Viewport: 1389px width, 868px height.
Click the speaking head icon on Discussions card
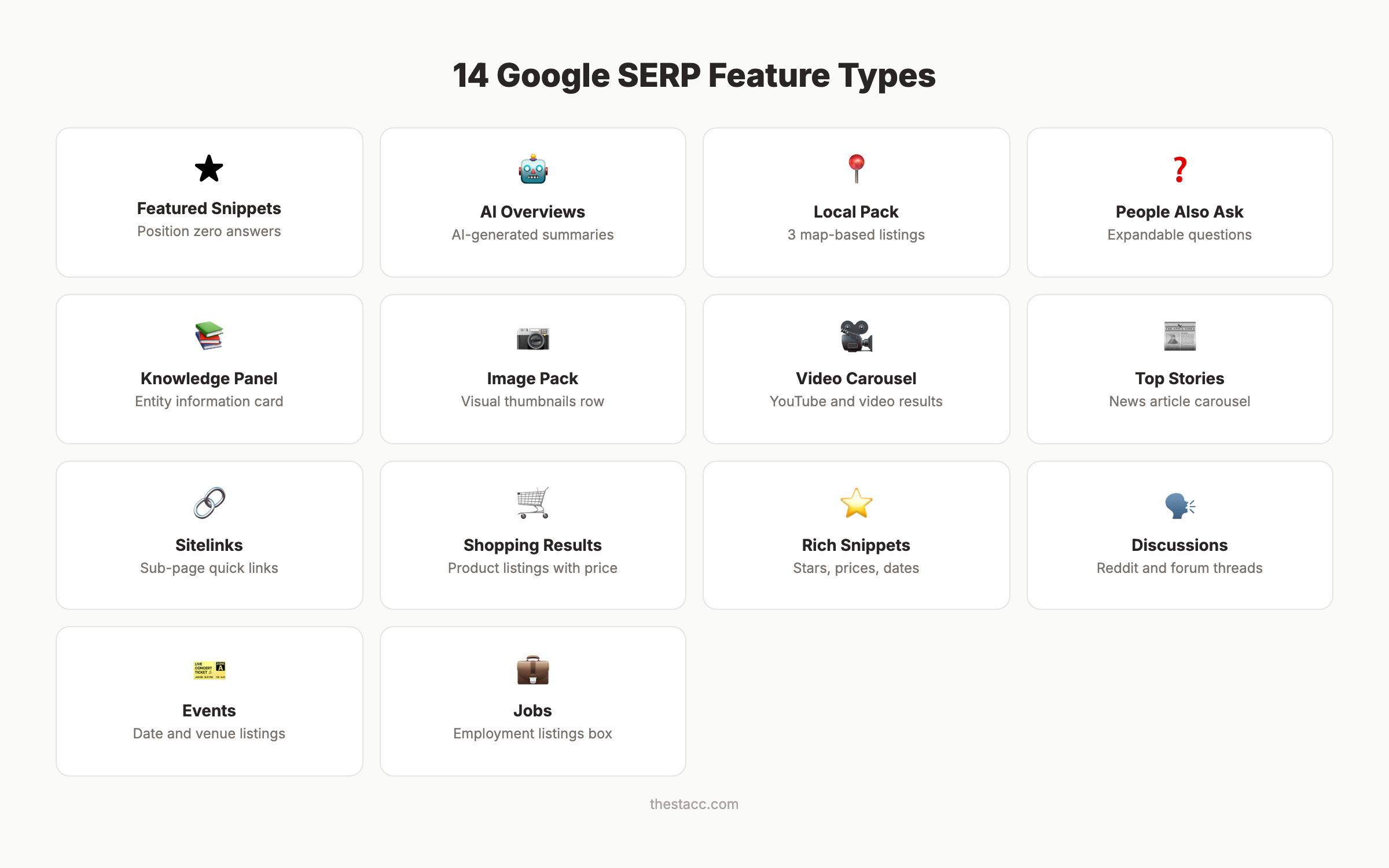point(1179,503)
